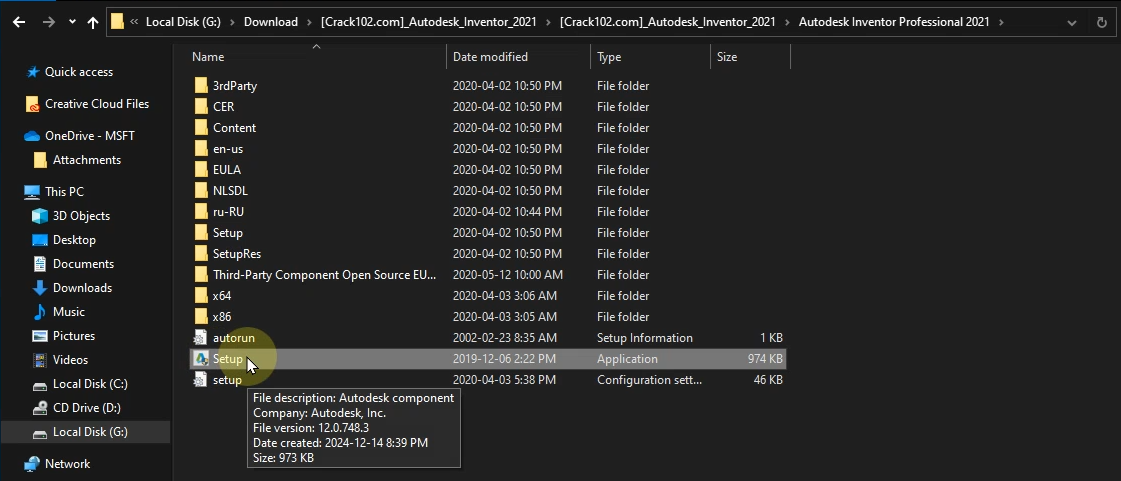Click Local Disk (G:) breadcrumb segment

188,21
